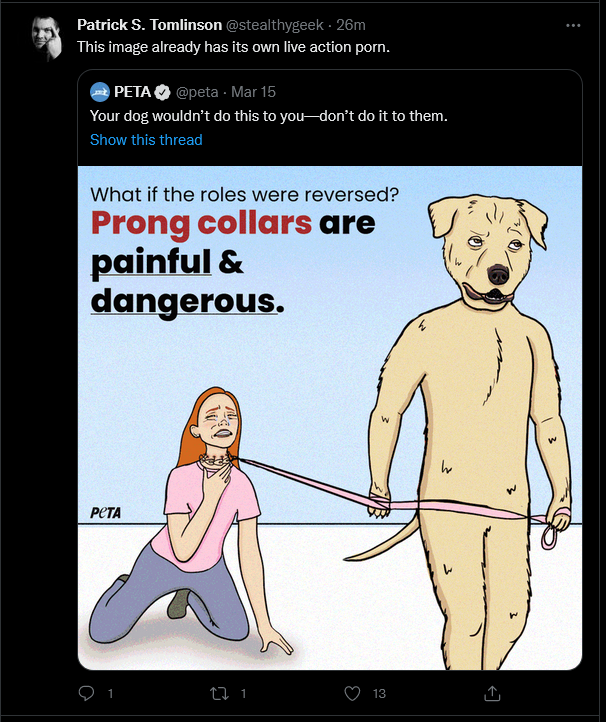Image resolution: width=606 pixels, height=722 pixels.
Task: Like the tweet with the heart icon
Action: coord(352,693)
